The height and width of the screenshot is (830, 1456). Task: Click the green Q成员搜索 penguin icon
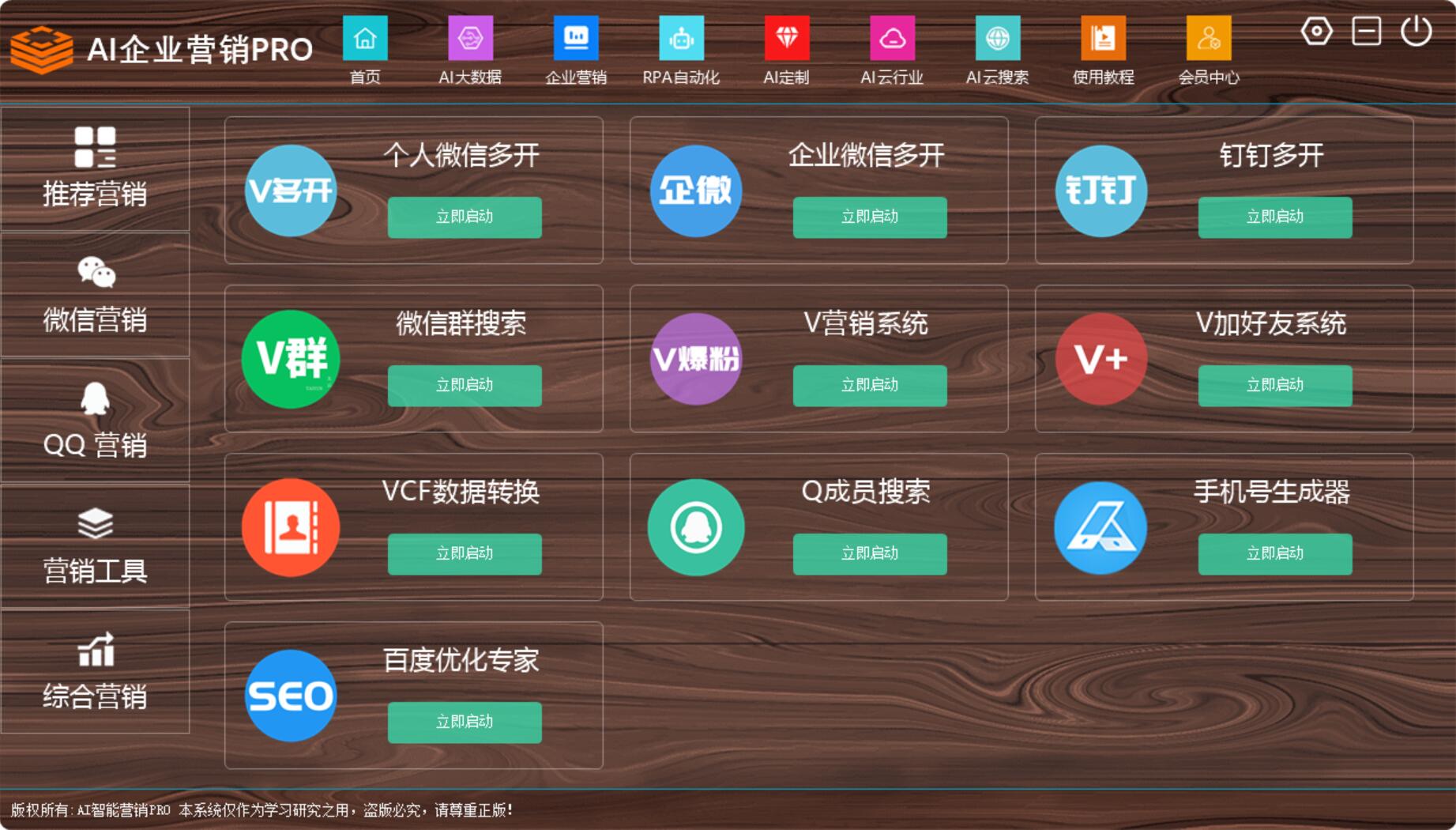point(695,527)
